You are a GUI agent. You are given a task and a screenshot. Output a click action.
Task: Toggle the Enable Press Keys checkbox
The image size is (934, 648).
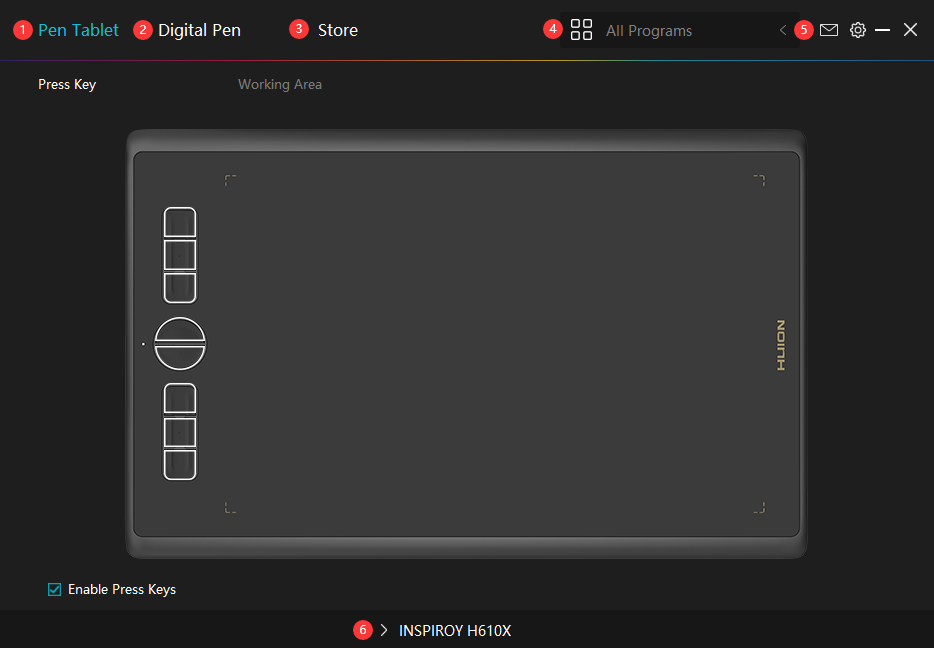(x=55, y=589)
